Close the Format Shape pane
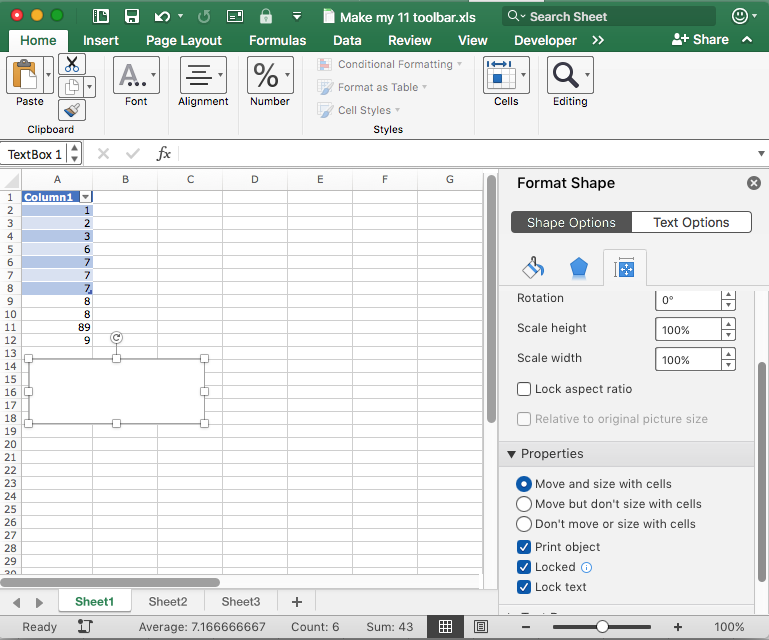 (x=754, y=183)
